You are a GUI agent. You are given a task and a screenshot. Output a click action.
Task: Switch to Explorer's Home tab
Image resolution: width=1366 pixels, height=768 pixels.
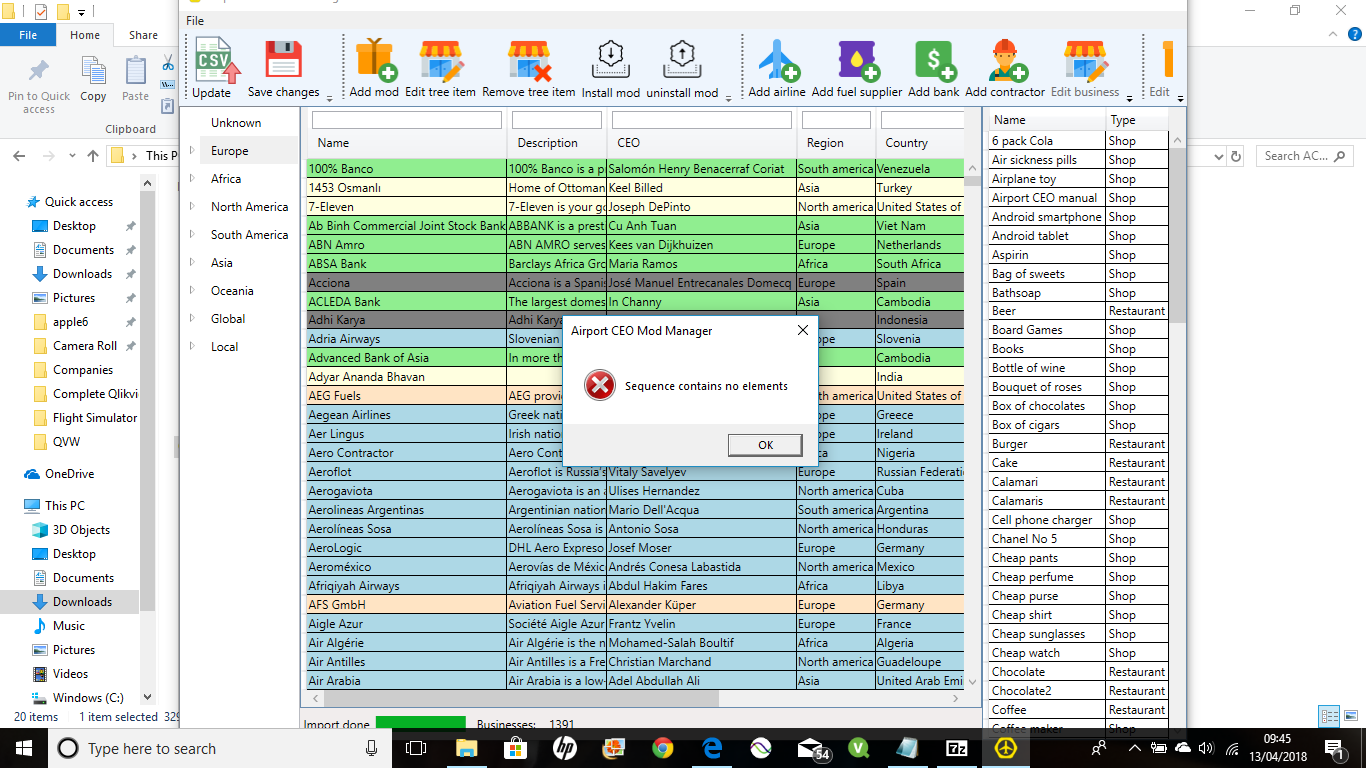coord(85,35)
